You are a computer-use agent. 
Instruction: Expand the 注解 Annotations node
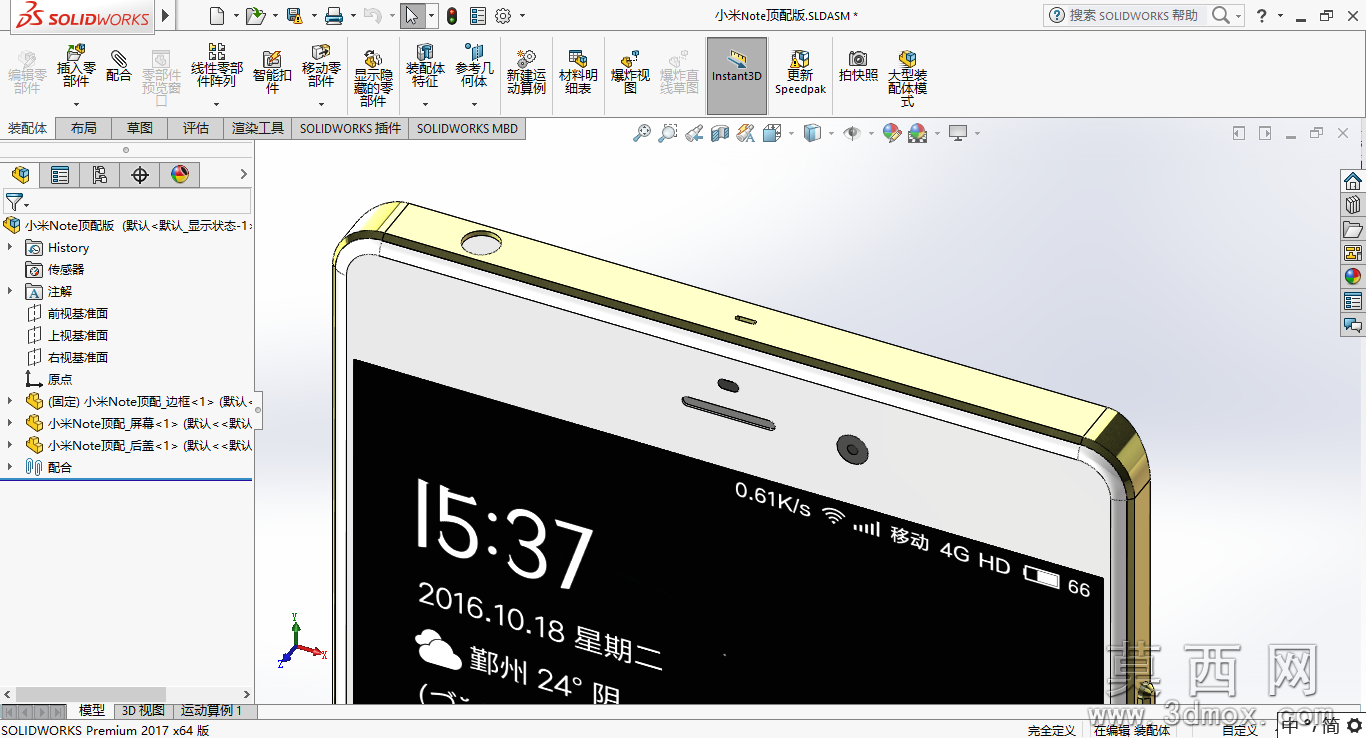coord(10,291)
